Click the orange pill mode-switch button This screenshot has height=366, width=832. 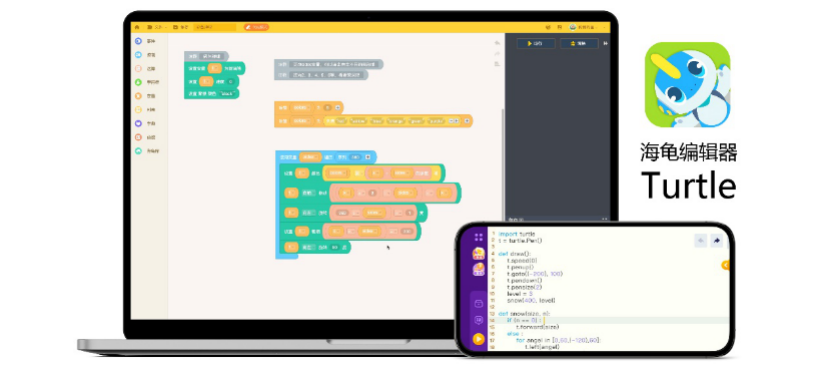pos(256,27)
